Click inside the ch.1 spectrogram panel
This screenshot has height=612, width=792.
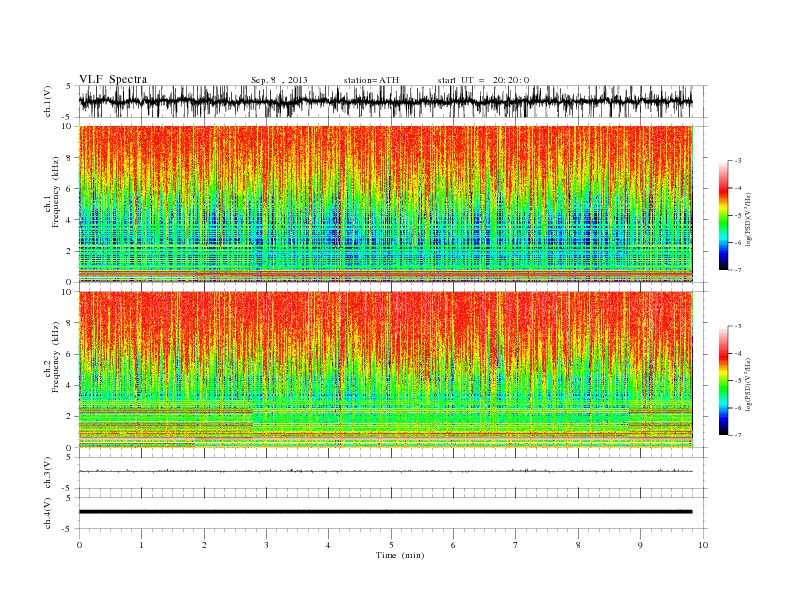pyautogui.click(x=385, y=204)
